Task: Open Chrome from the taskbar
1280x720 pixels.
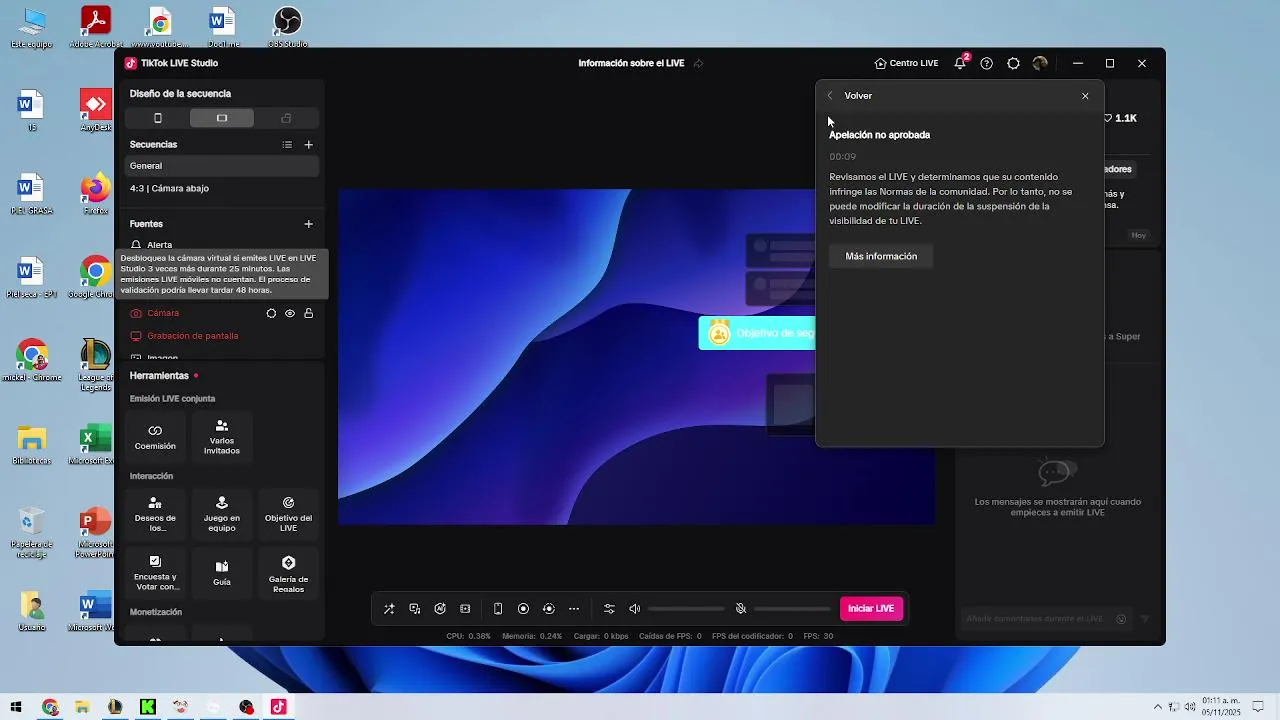Action: pos(50,707)
